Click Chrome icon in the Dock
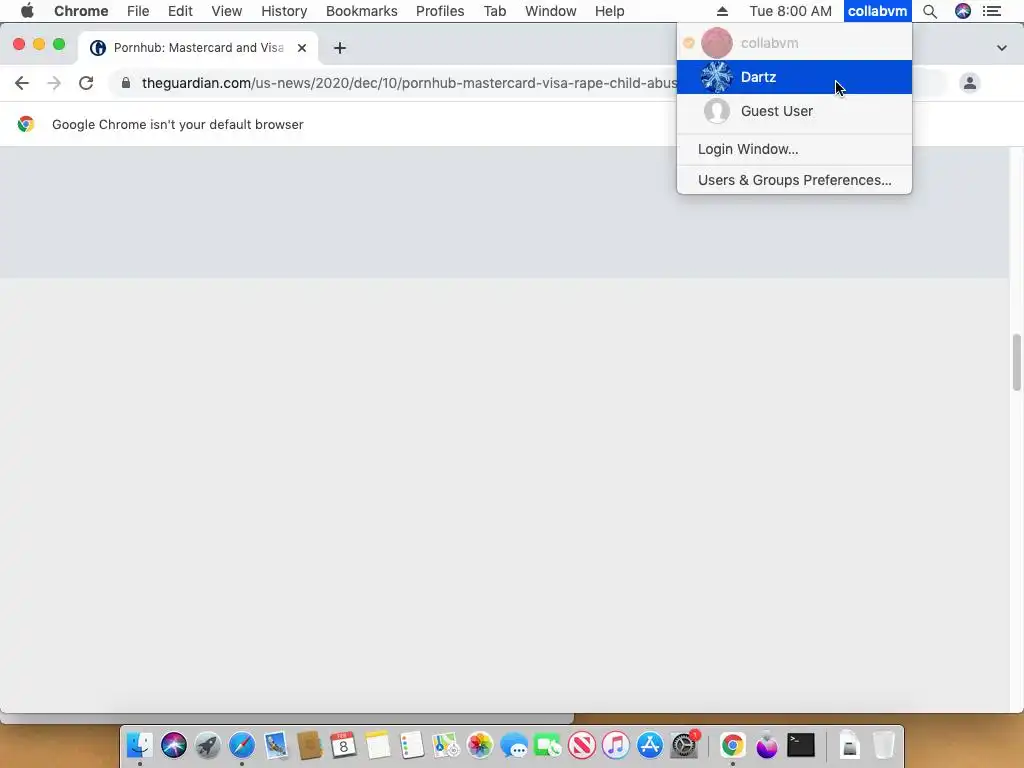Viewport: 1024px width, 768px height. pos(733,745)
